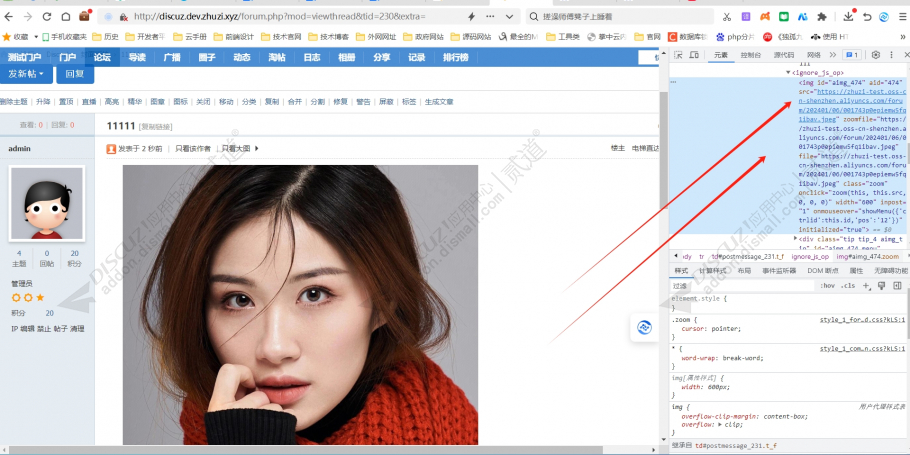Image resolution: width=910 pixels, height=455 pixels.
Task: Open the orange gamepad extension icon
Action: click(765, 17)
